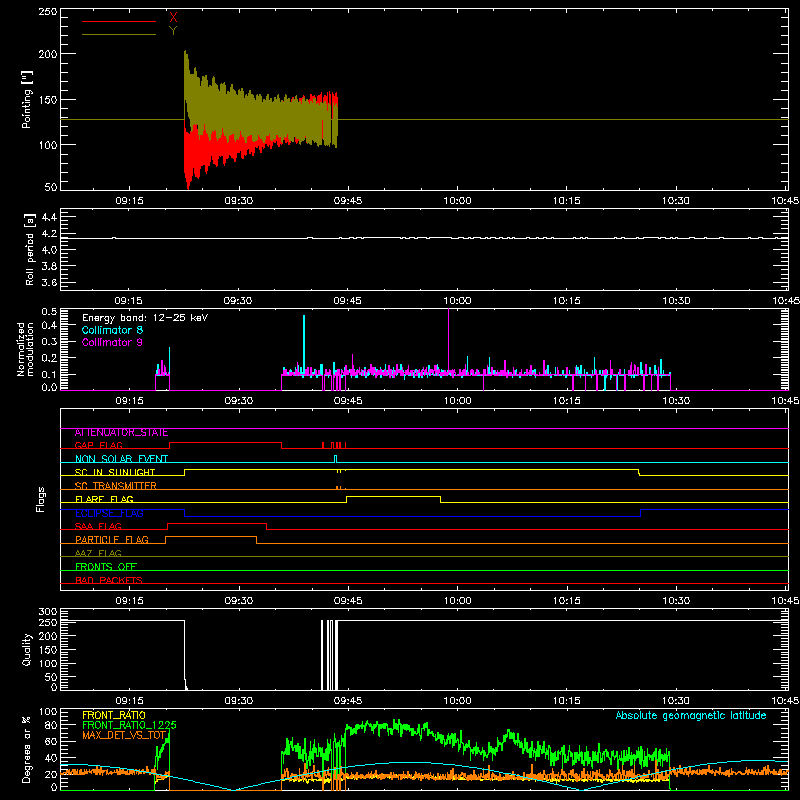
Task: Click the orange MAX_DET_VS_TOT legend entry
Action: [124, 735]
